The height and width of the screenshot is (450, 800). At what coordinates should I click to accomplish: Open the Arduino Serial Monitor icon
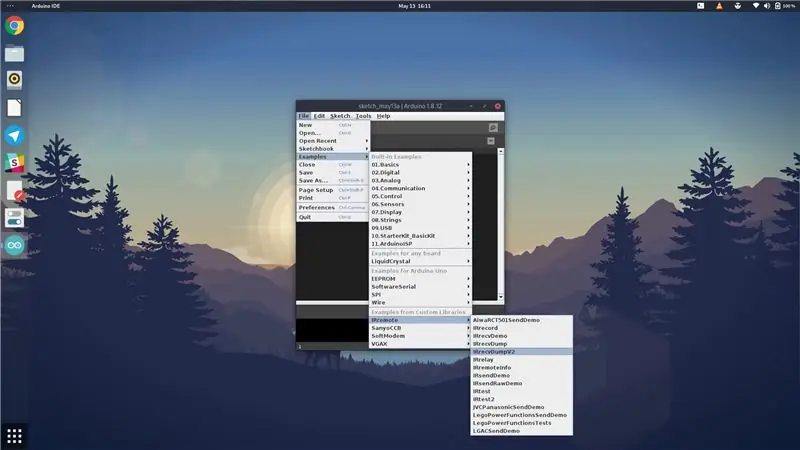[493, 128]
